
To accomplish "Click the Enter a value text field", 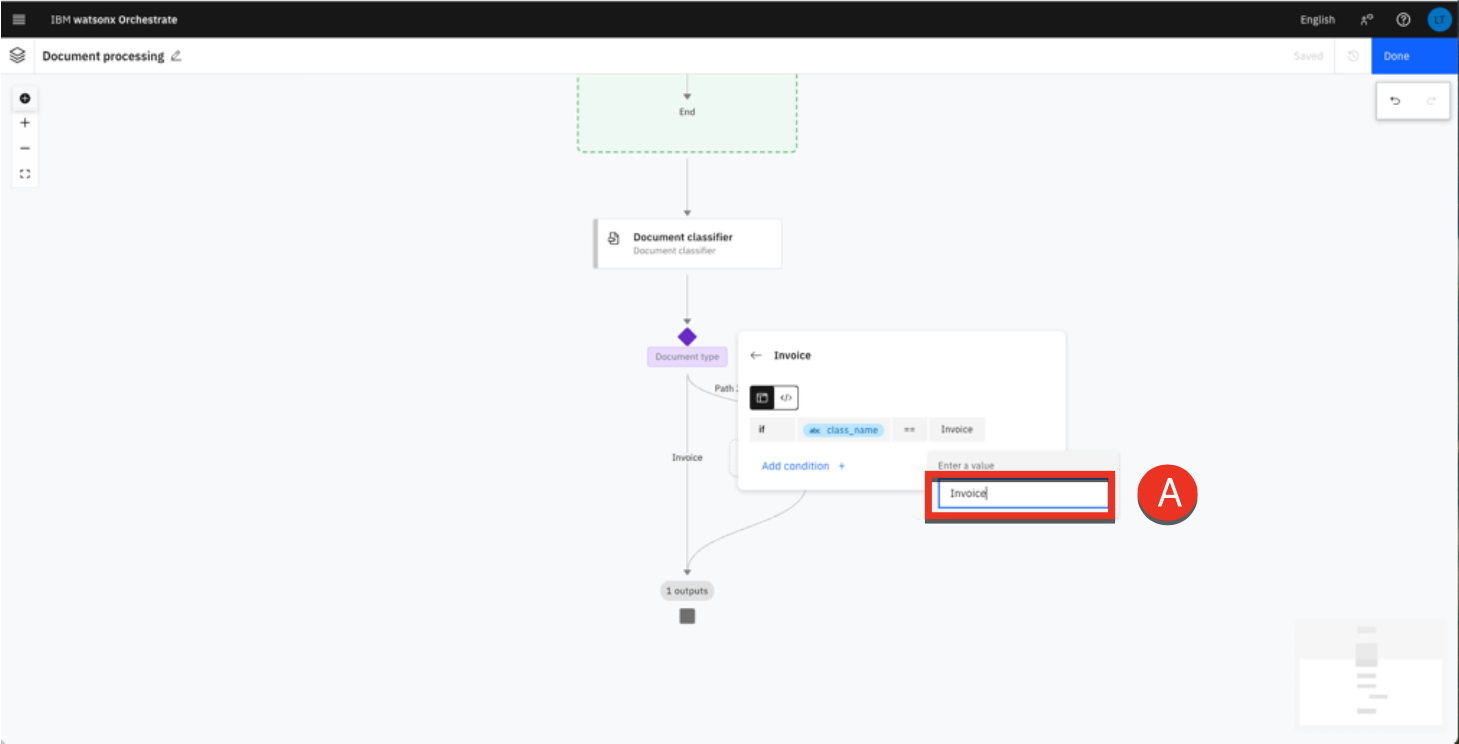I will (x=1022, y=493).
